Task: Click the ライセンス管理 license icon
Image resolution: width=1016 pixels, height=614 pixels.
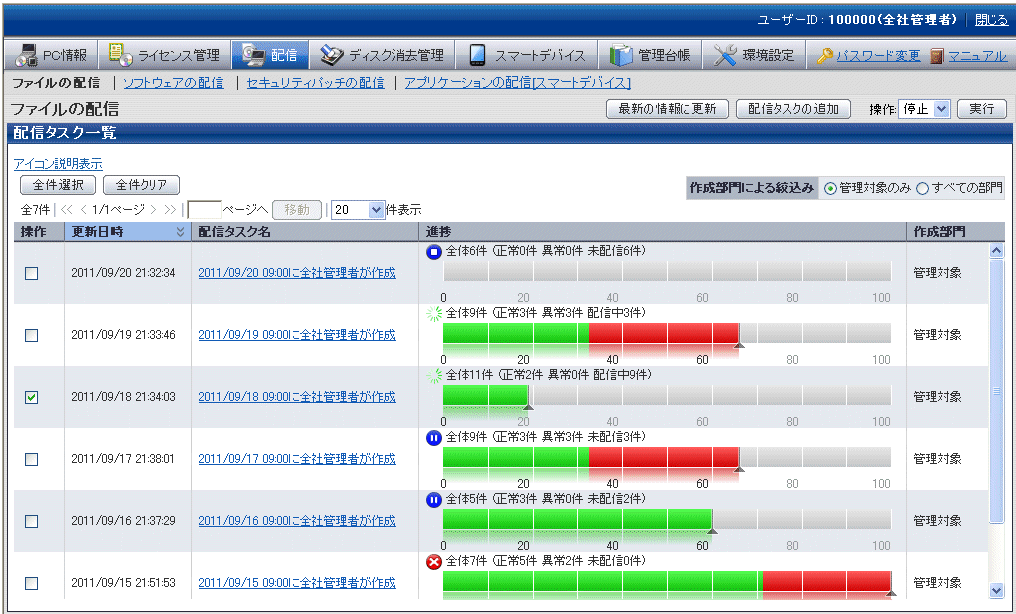Action: 120,55
